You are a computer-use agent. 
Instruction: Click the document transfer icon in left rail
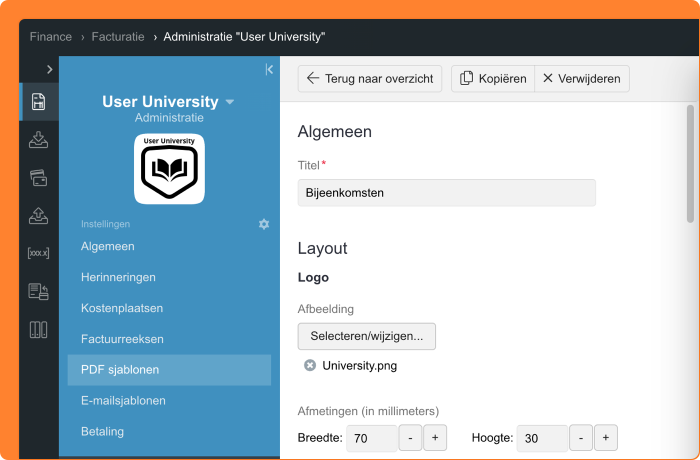[x=38, y=292]
